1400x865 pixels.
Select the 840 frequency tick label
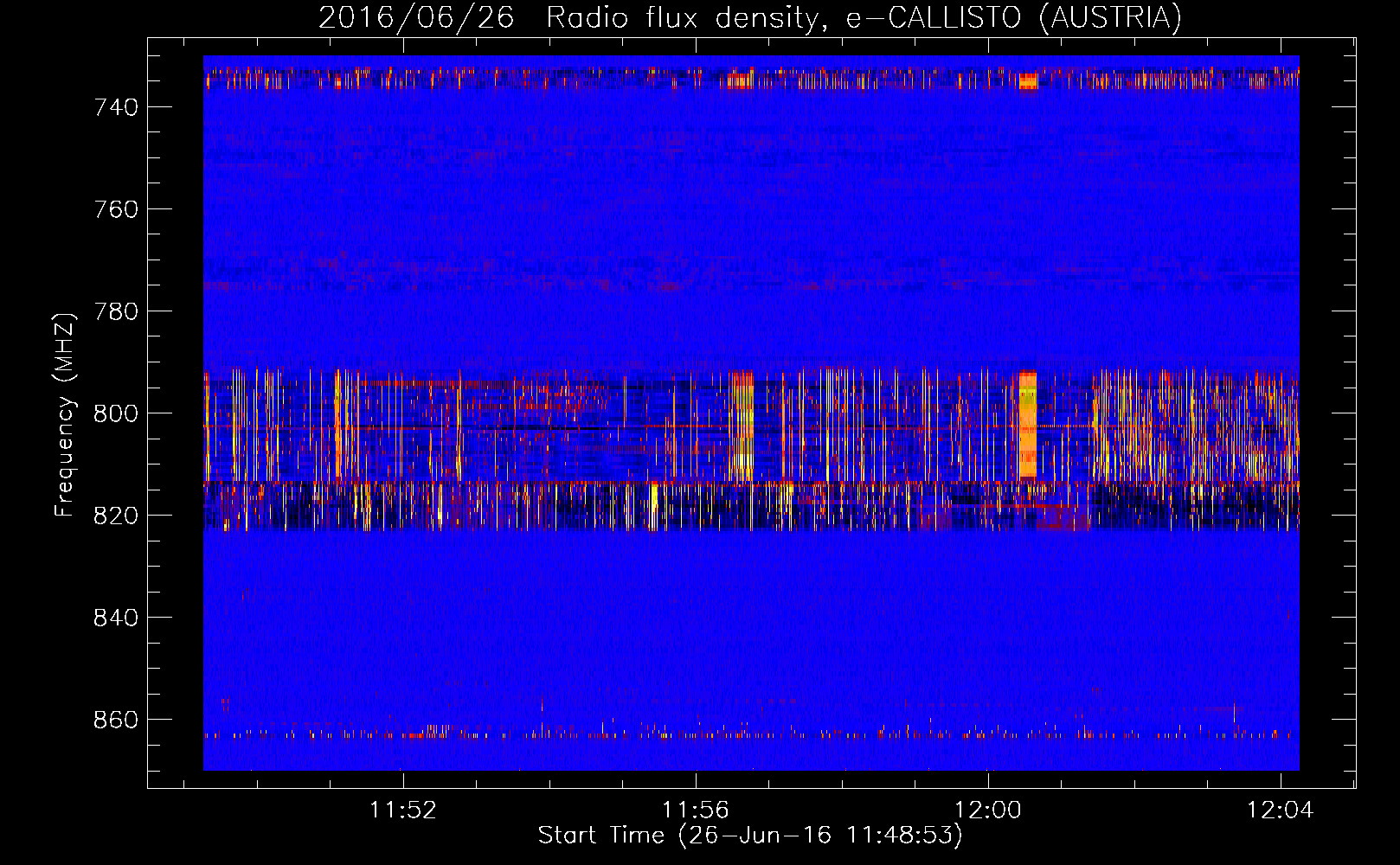(x=116, y=618)
